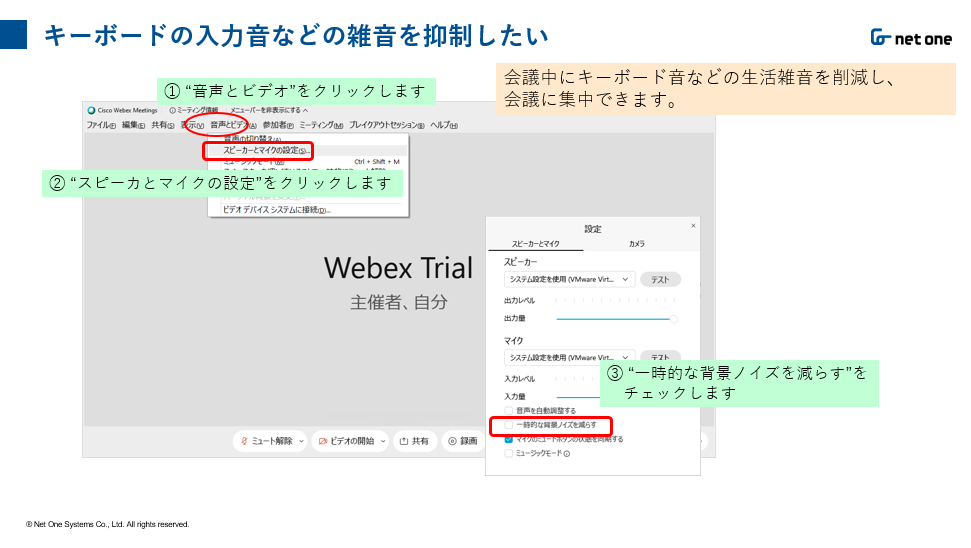Open the 音声とビデオ menu

[233, 125]
